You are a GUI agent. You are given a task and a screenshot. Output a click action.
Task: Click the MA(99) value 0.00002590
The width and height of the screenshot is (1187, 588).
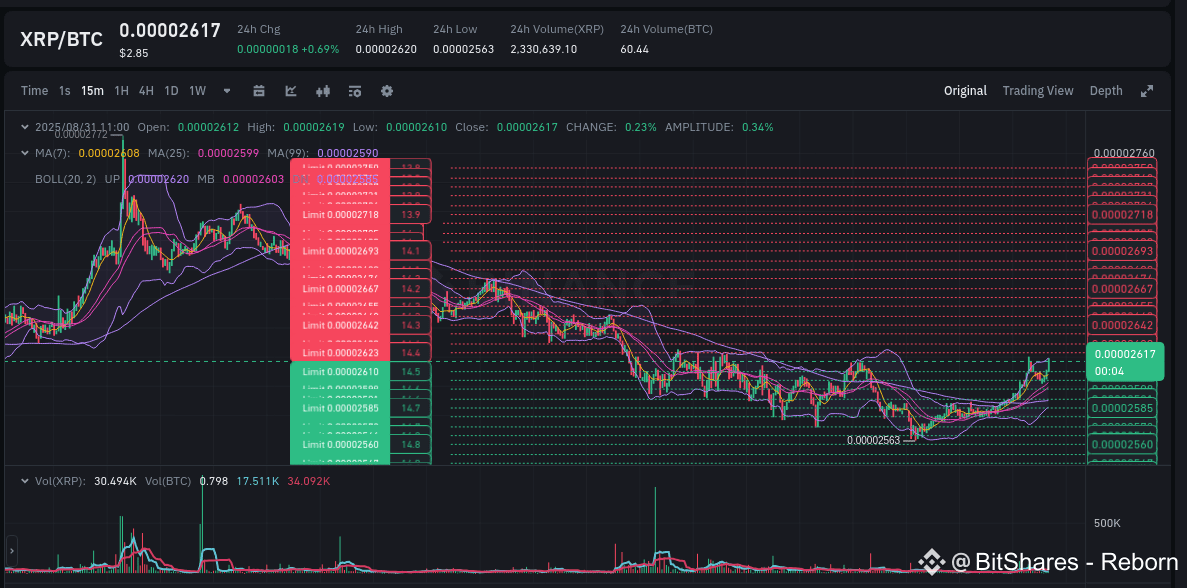pyautogui.click(x=347, y=153)
